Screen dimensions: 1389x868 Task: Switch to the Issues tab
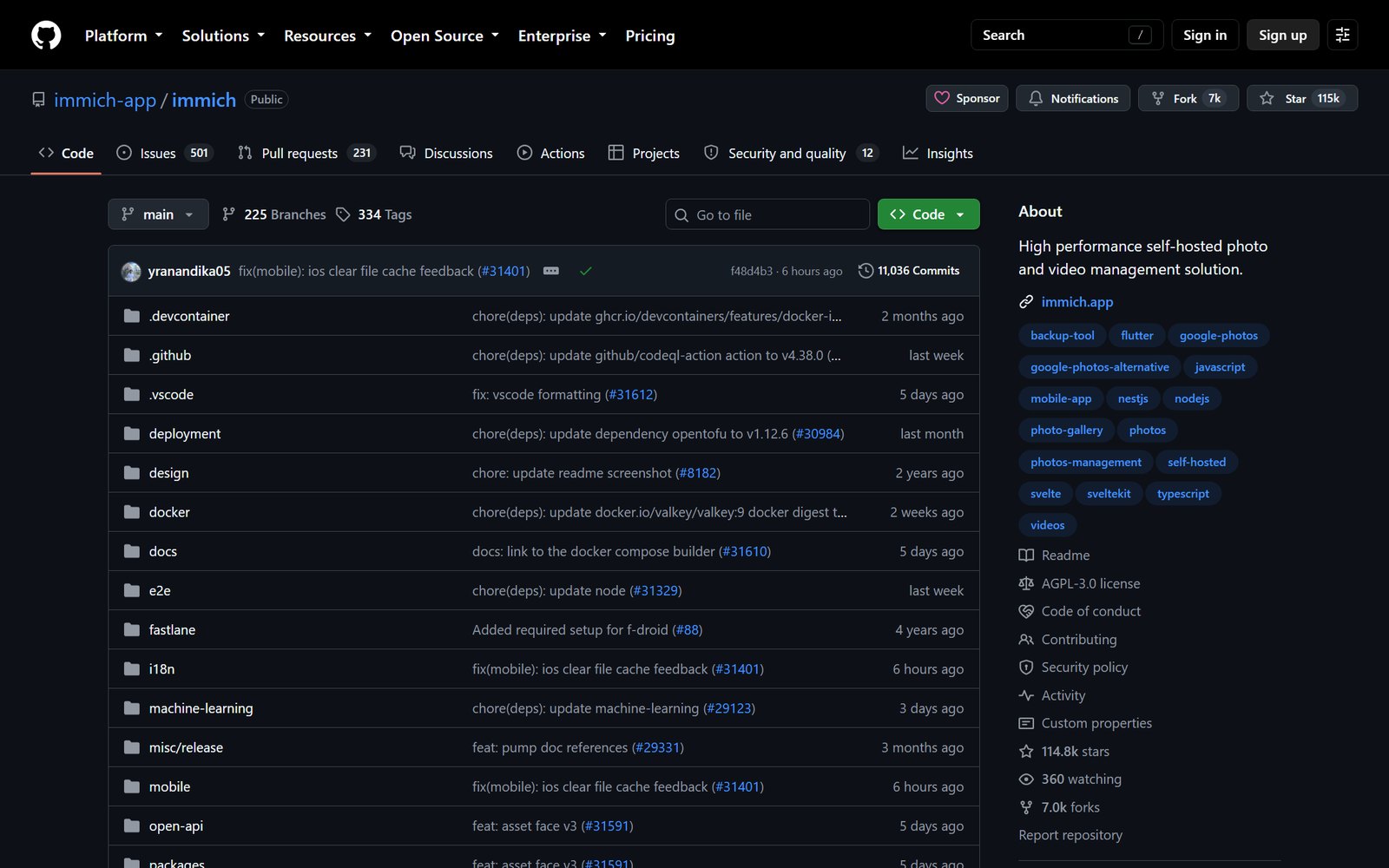tap(164, 153)
